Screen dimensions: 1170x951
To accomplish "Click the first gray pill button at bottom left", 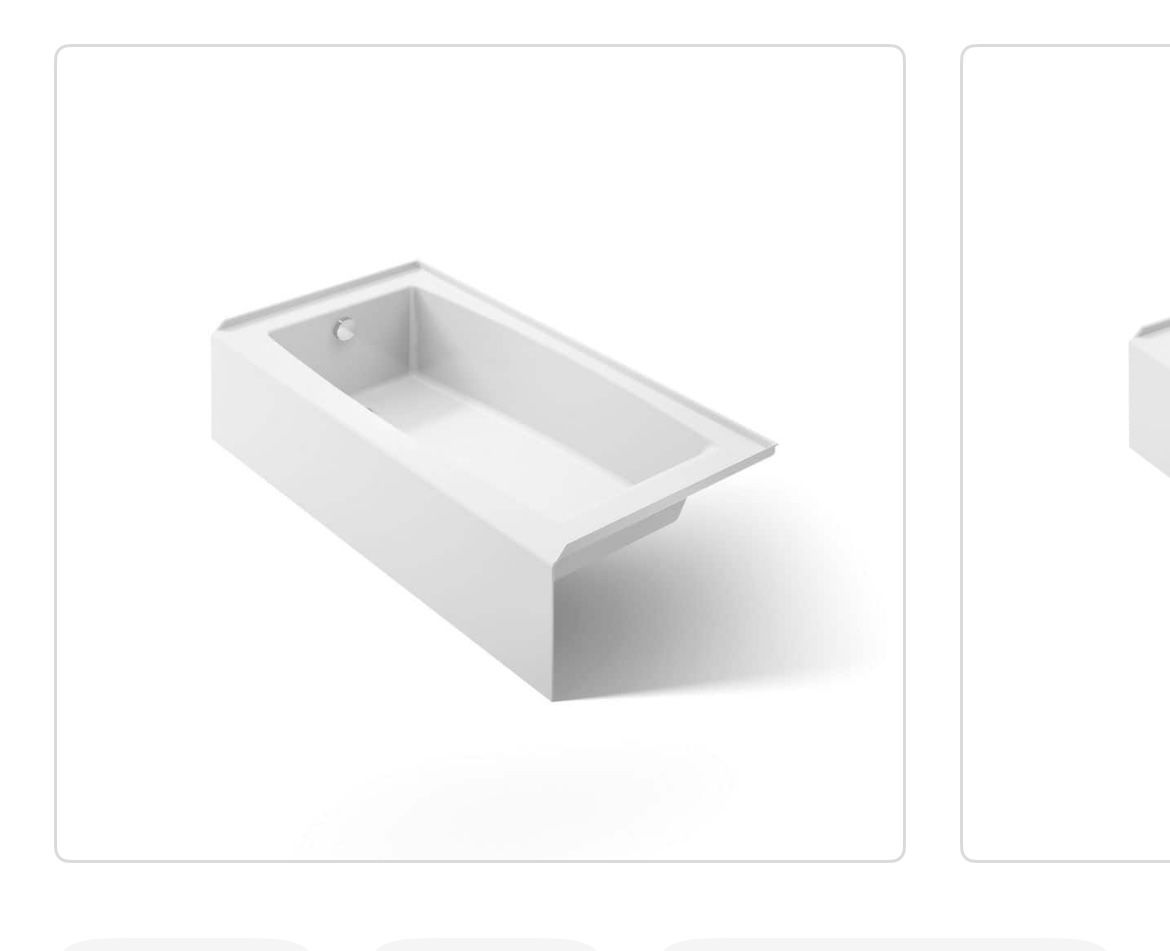I will [185, 944].
